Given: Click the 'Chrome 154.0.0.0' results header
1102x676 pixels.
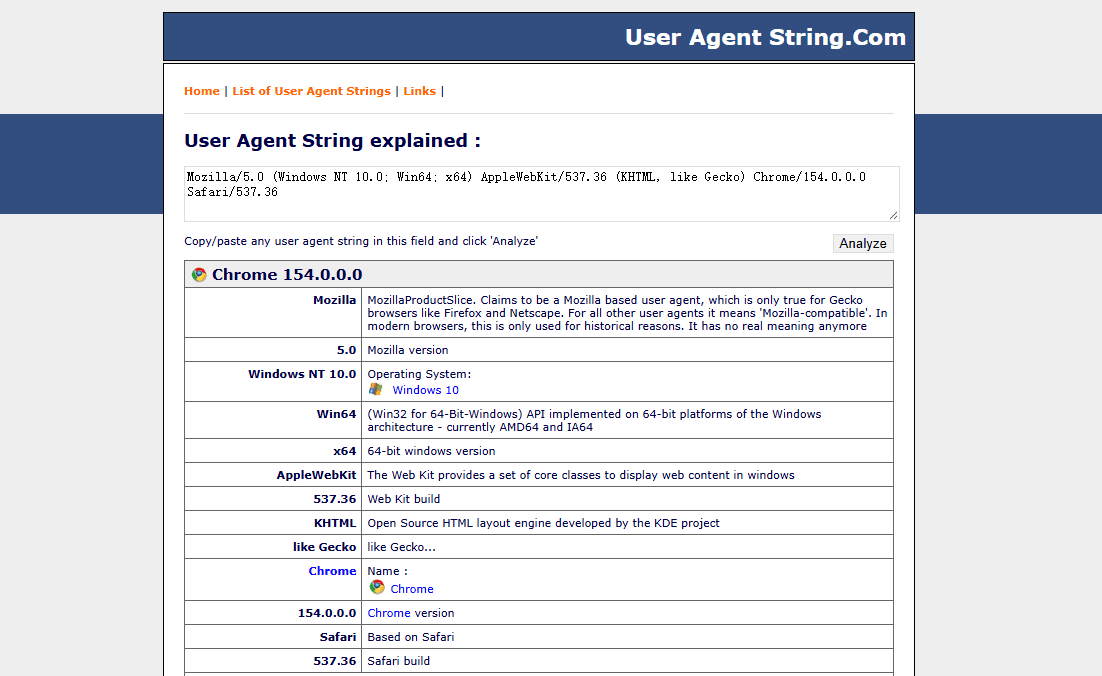Looking at the screenshot, I should 539,274.
